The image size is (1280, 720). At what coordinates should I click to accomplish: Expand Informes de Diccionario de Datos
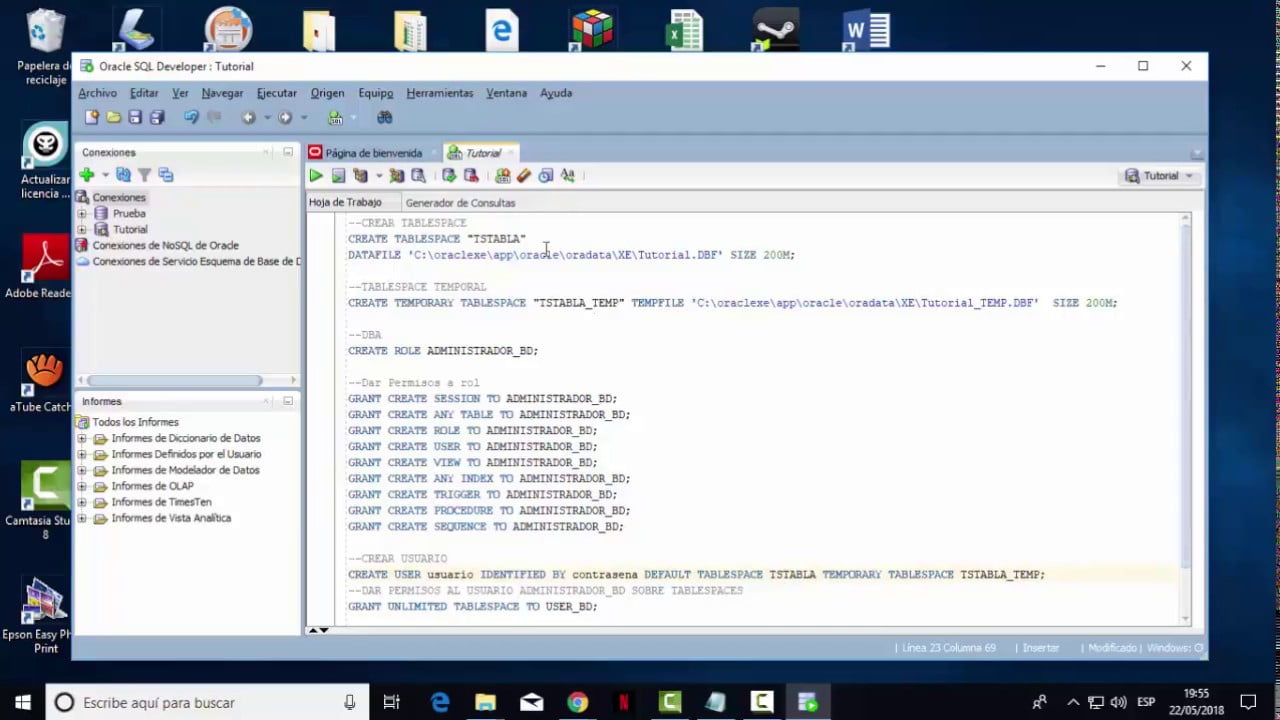pos(82,439)
